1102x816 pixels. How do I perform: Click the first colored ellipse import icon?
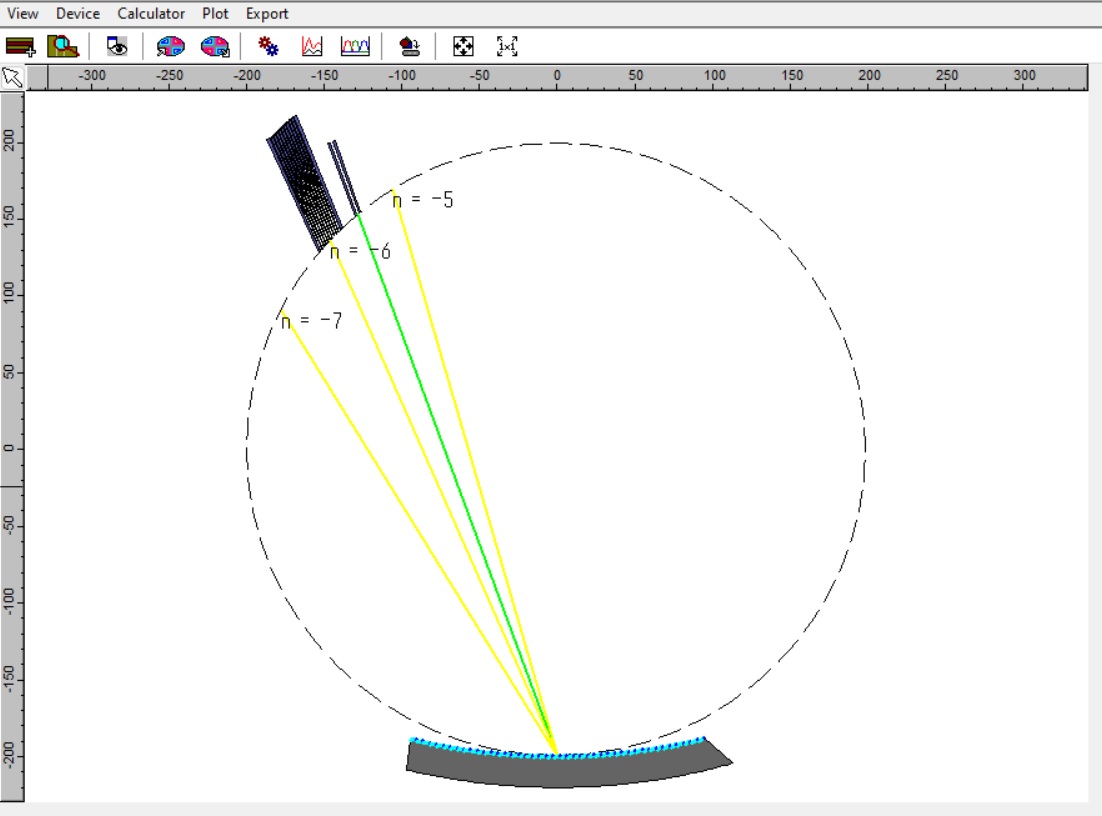[170, 46]
